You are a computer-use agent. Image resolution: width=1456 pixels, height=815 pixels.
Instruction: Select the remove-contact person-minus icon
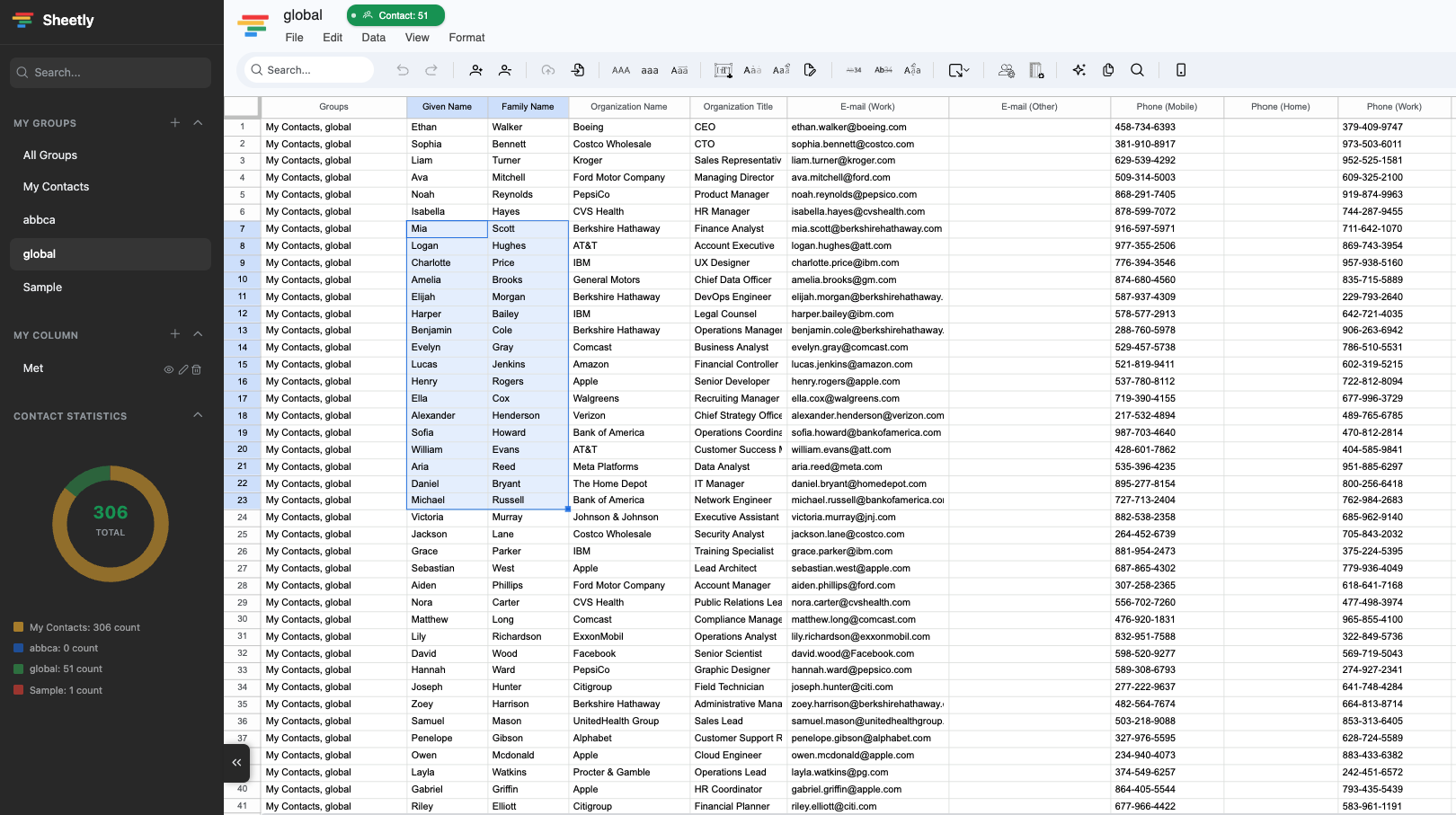coord(505,69)
